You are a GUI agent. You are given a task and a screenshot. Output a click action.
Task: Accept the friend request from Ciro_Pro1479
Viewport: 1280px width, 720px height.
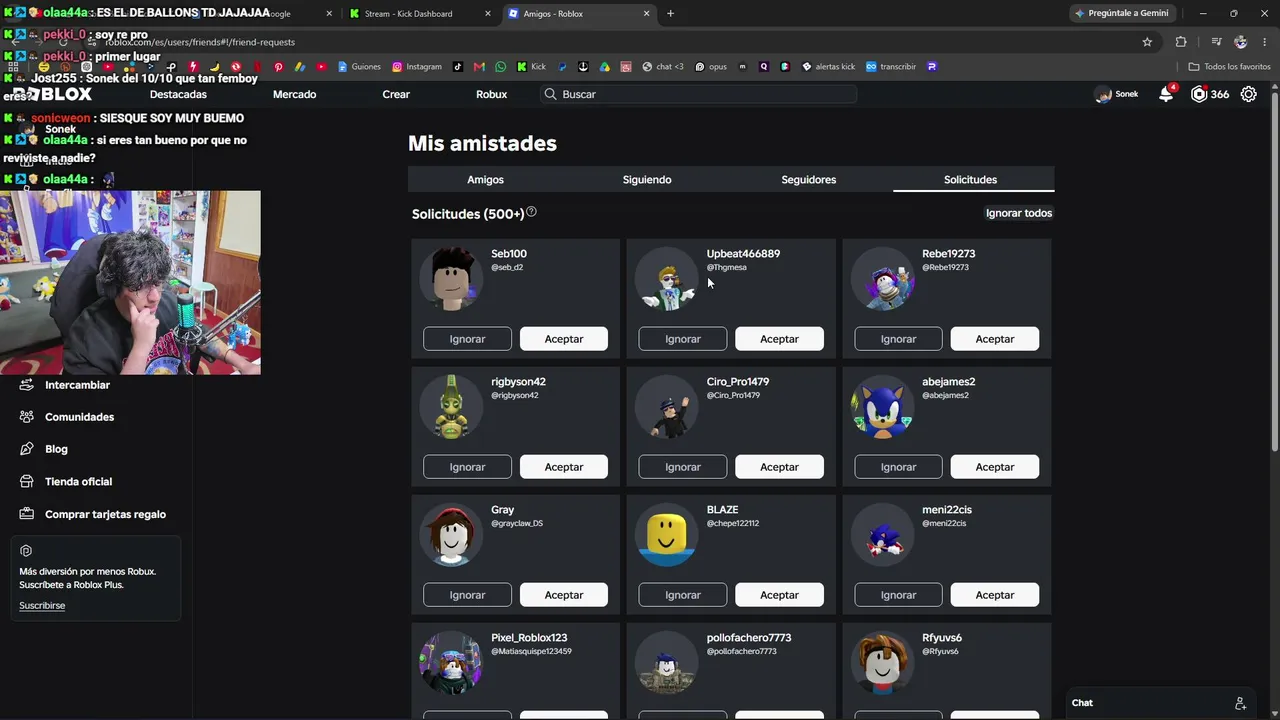779,467
